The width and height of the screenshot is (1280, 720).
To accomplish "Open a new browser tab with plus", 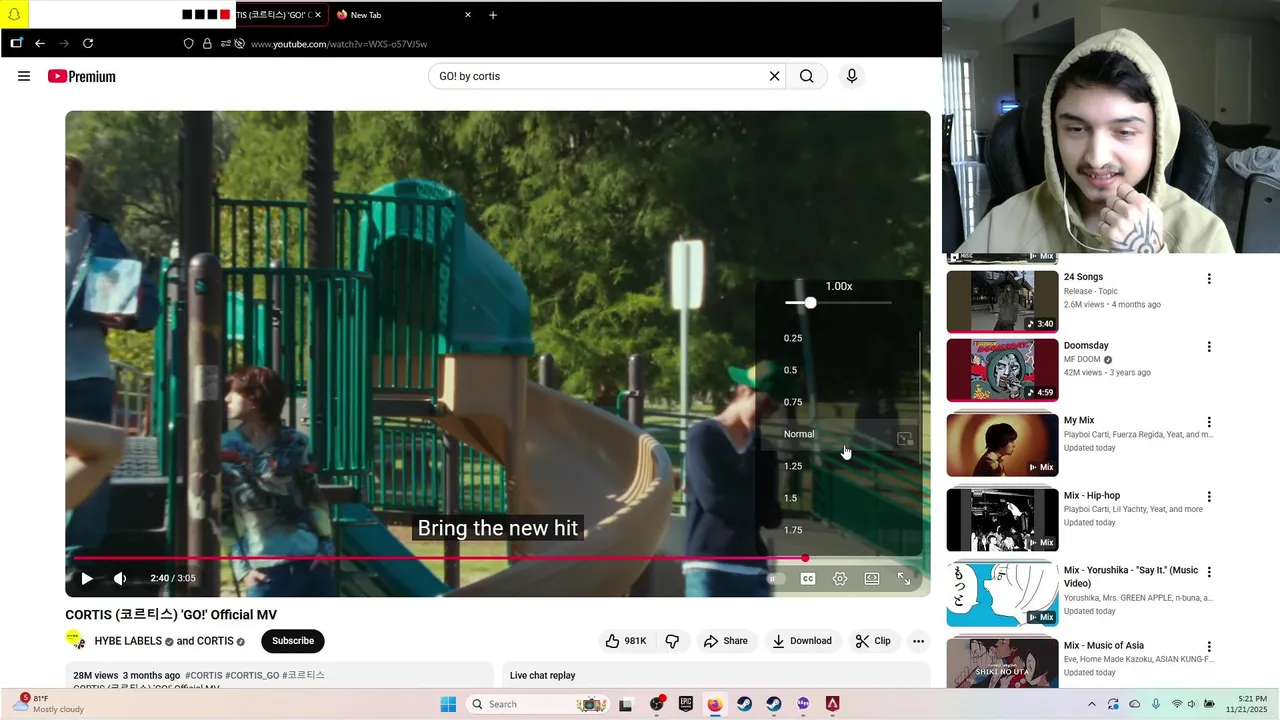I will (492, 15).
